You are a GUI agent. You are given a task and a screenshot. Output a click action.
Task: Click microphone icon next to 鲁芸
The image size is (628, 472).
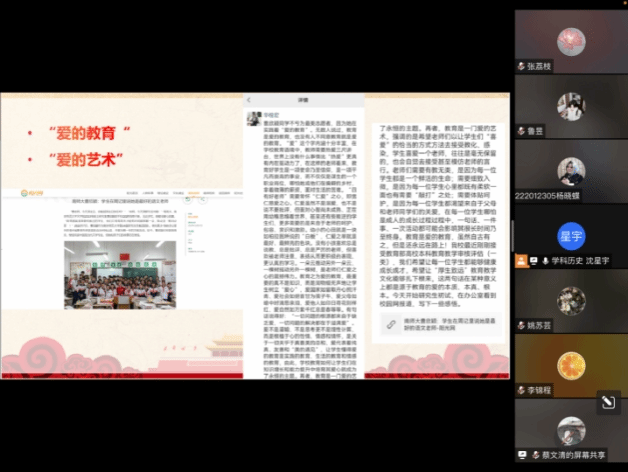[521, 131]
